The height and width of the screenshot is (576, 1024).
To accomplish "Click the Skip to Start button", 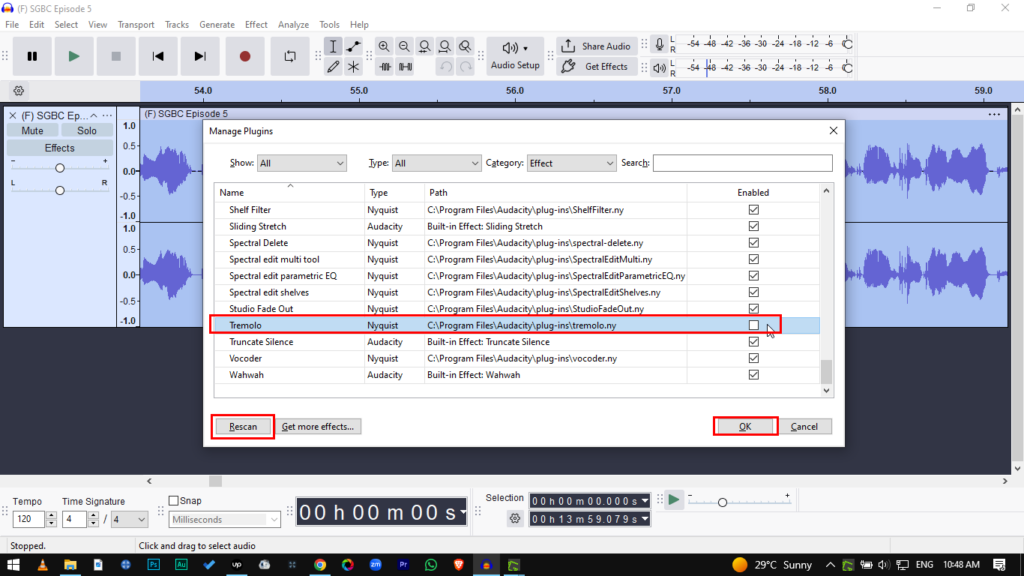I will [x=158, y=57].
